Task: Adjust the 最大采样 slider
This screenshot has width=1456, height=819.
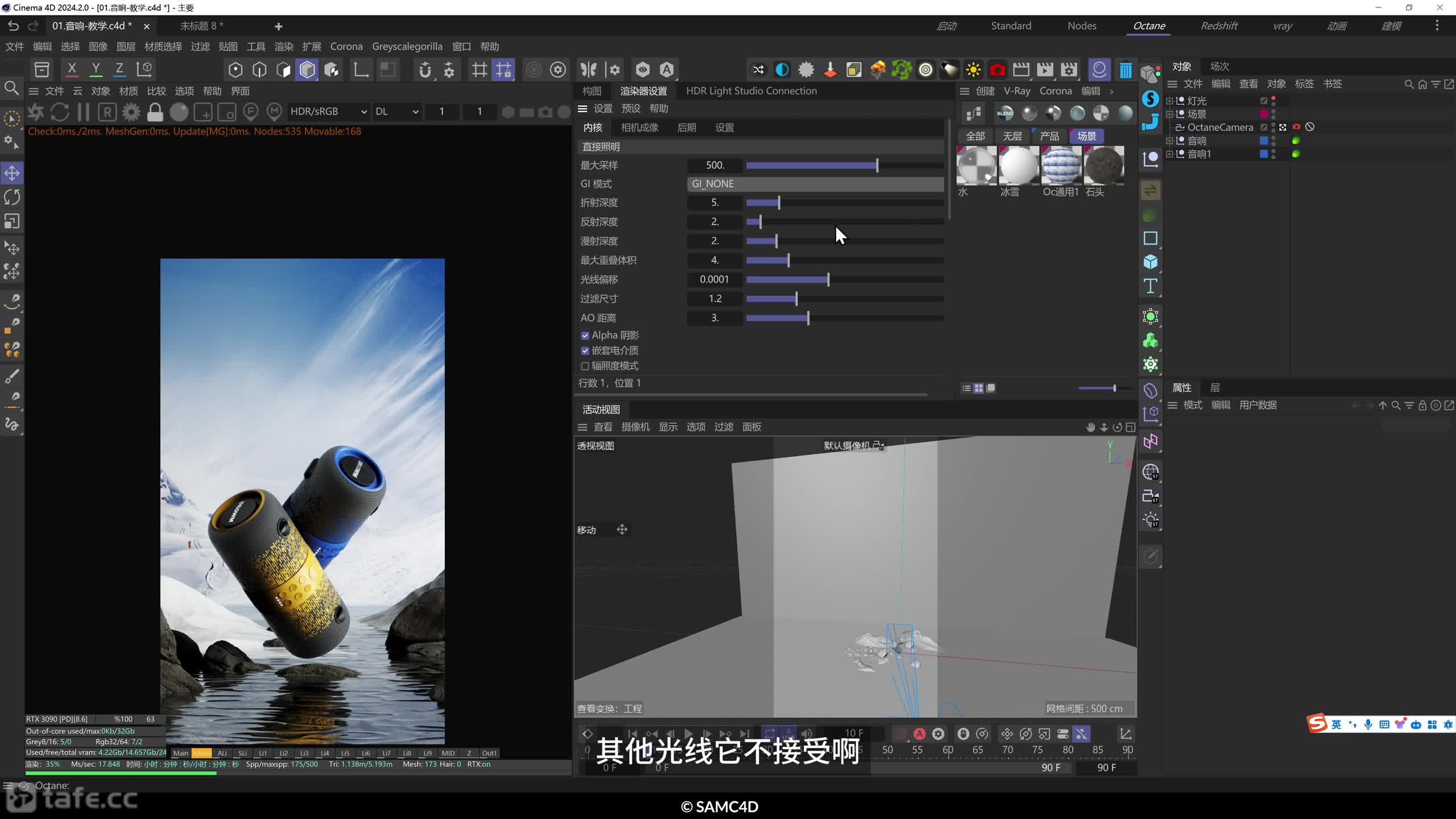Action: [845, 166]
